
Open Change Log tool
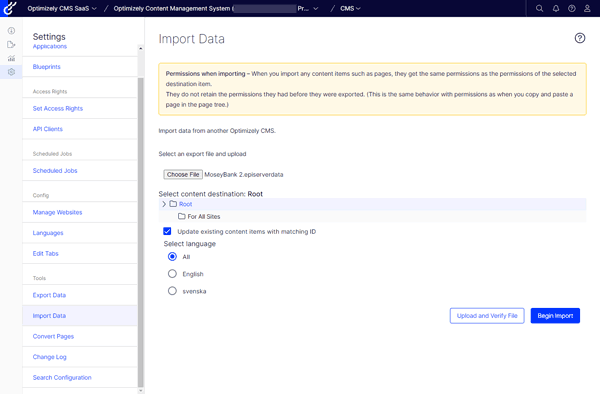[x=49, y=357]
